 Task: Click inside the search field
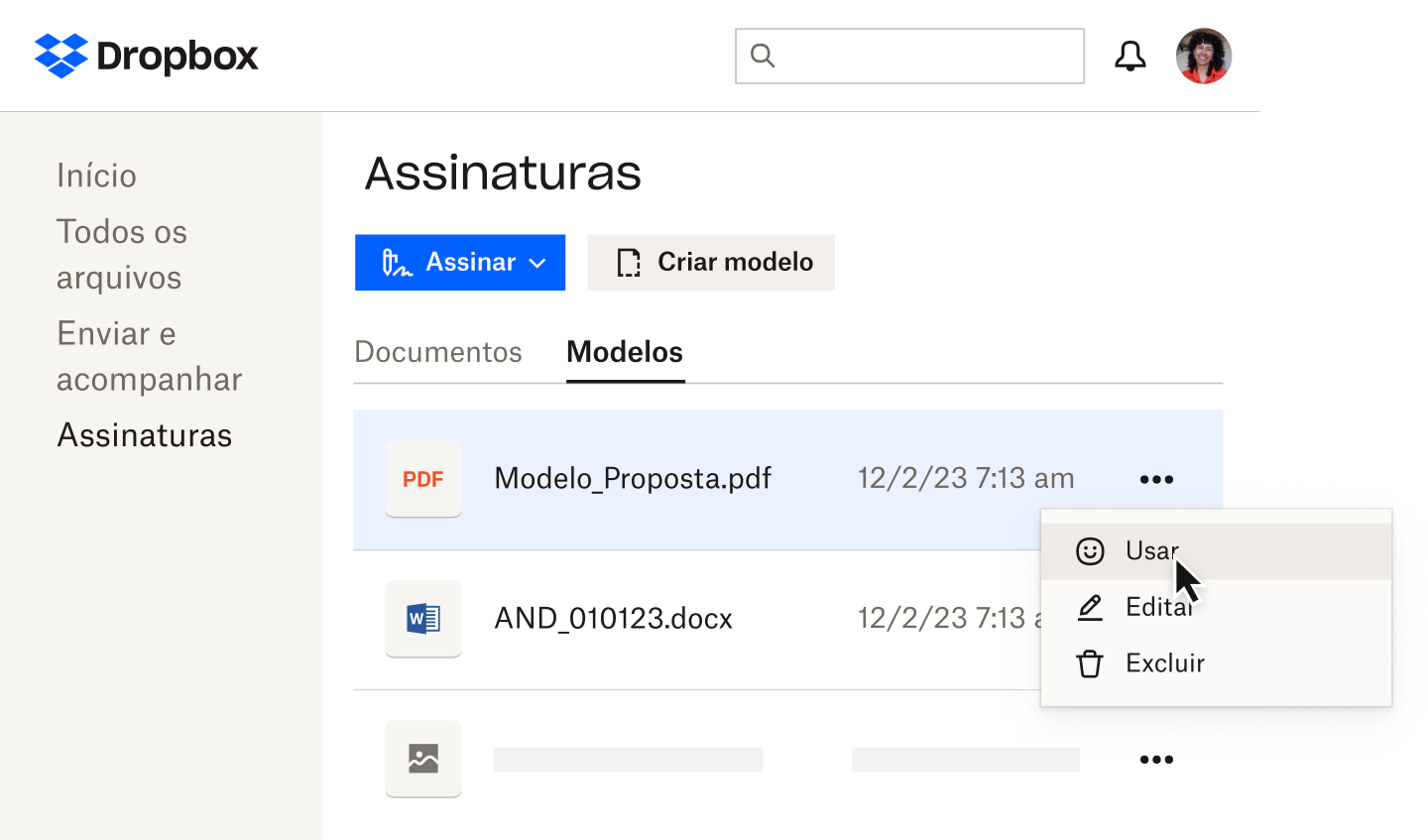[x=909, y=56]
